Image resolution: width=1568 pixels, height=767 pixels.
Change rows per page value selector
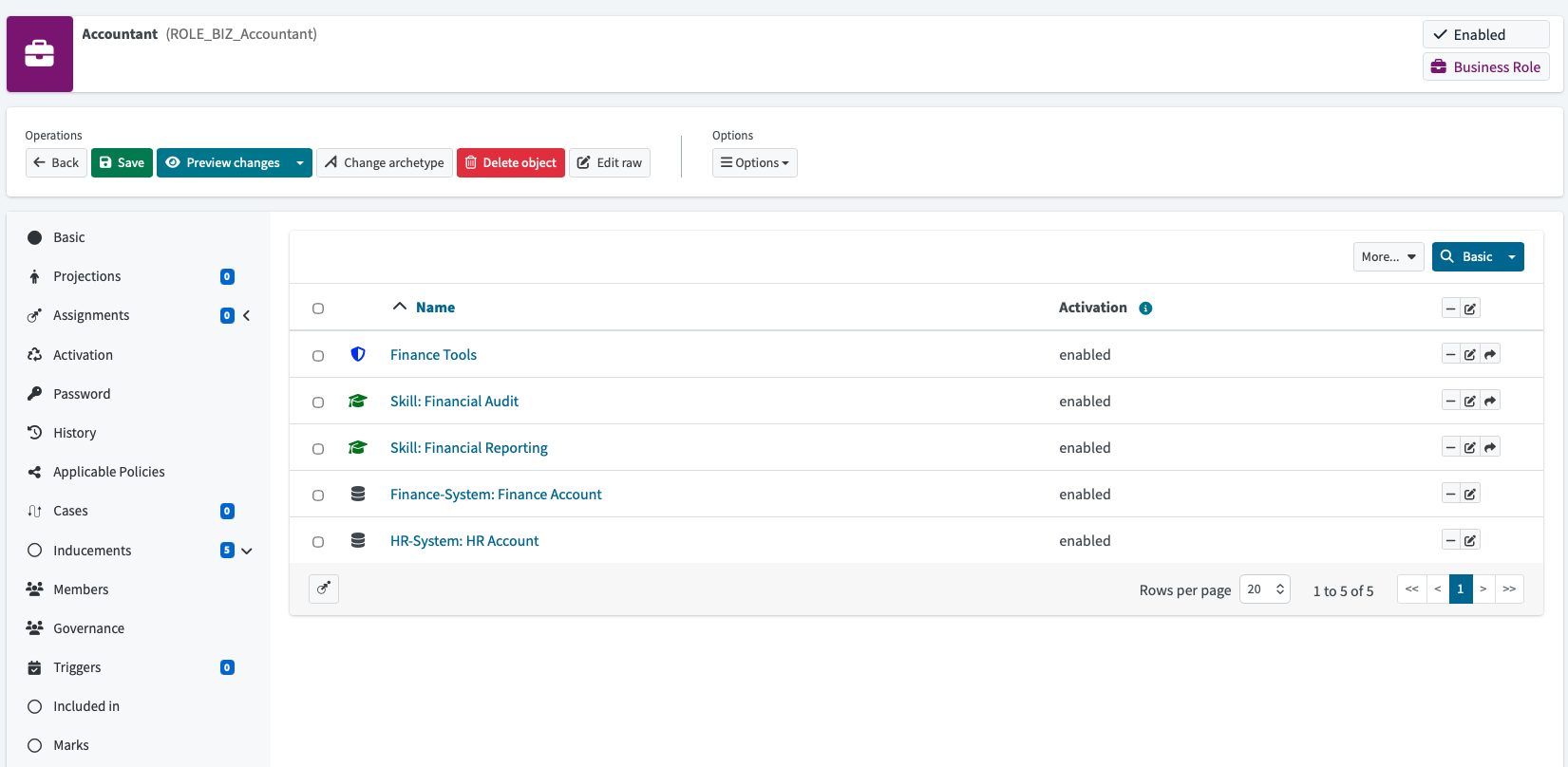coord(1264,589)
